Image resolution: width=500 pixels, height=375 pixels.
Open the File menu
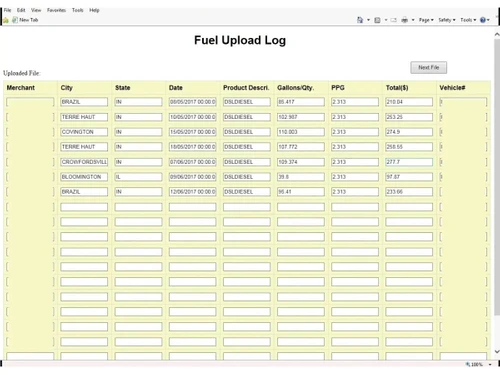[7, 10]
